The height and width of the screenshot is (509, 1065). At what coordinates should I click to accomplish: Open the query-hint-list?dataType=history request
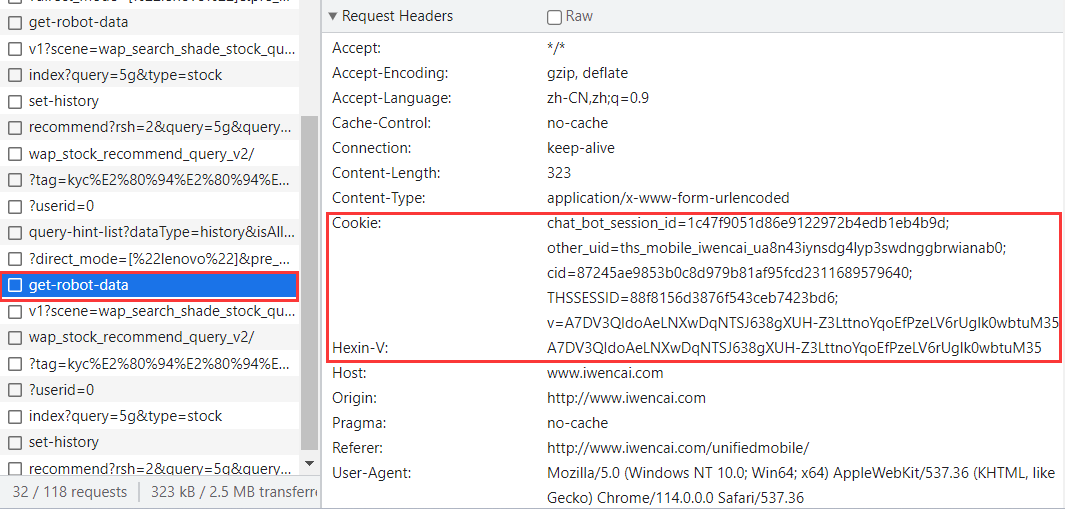click(x=161, y=233)
